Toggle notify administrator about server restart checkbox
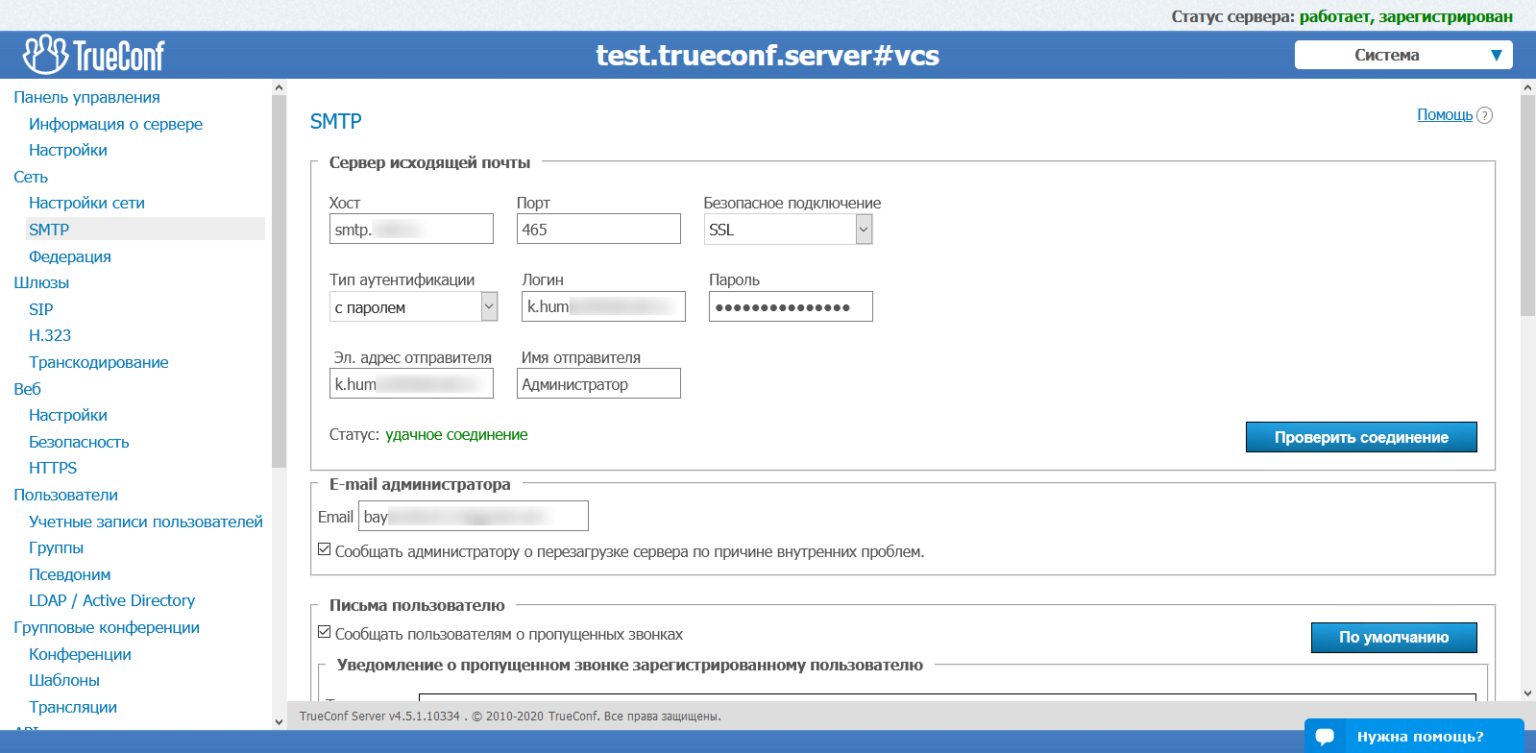This screenshot has width=1536, height=753. 324,550
